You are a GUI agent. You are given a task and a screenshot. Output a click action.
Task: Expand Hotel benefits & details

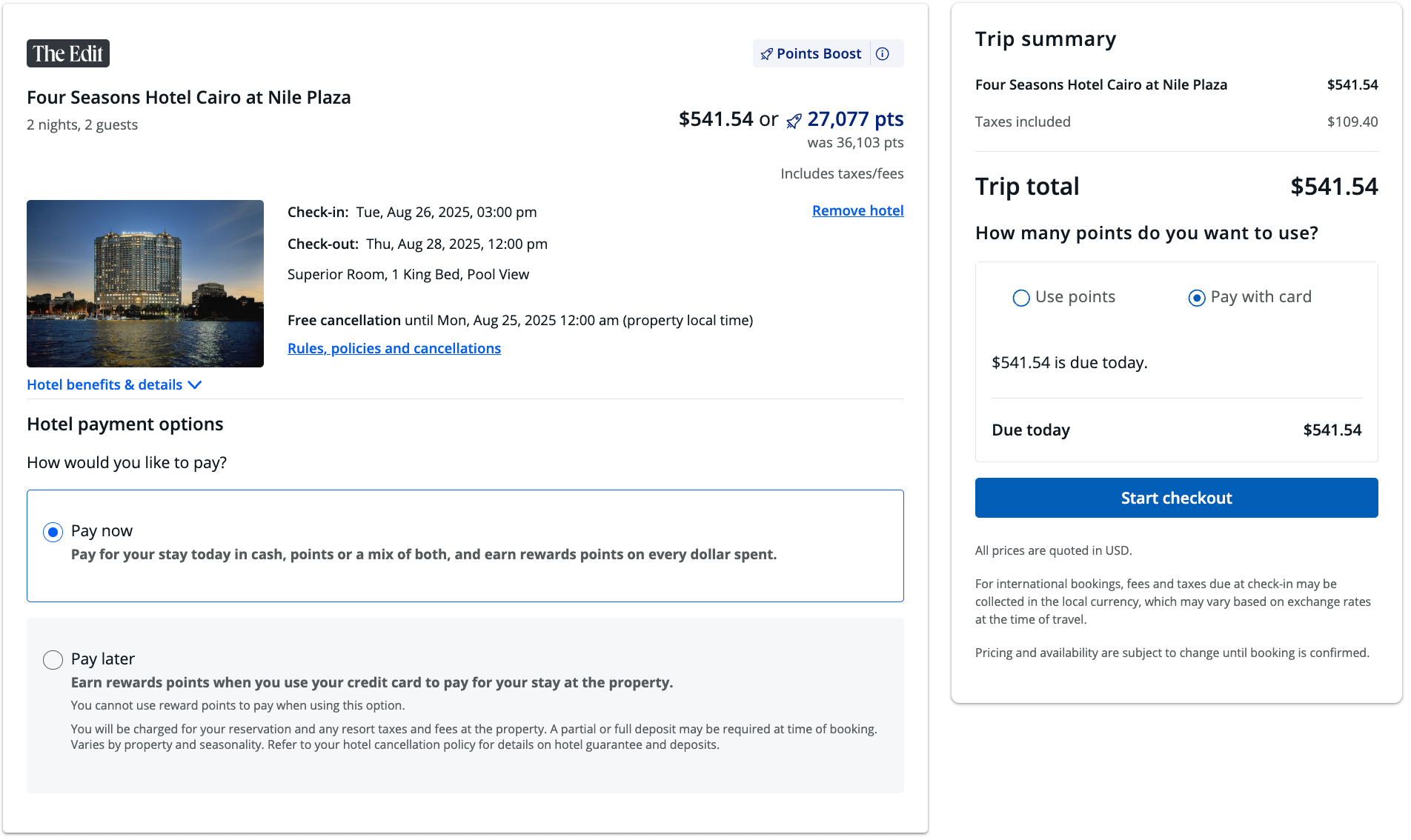click(x=114, y=384)
